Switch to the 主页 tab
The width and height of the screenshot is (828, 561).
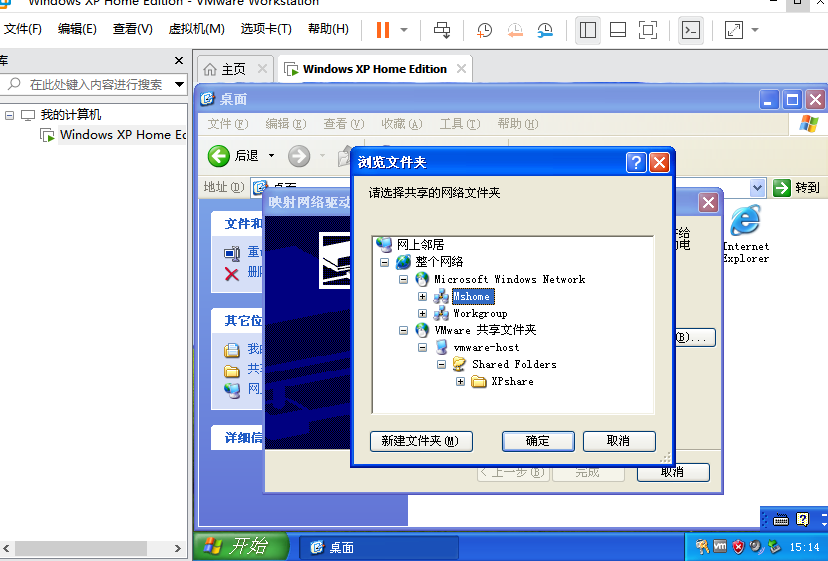point(233,69)
